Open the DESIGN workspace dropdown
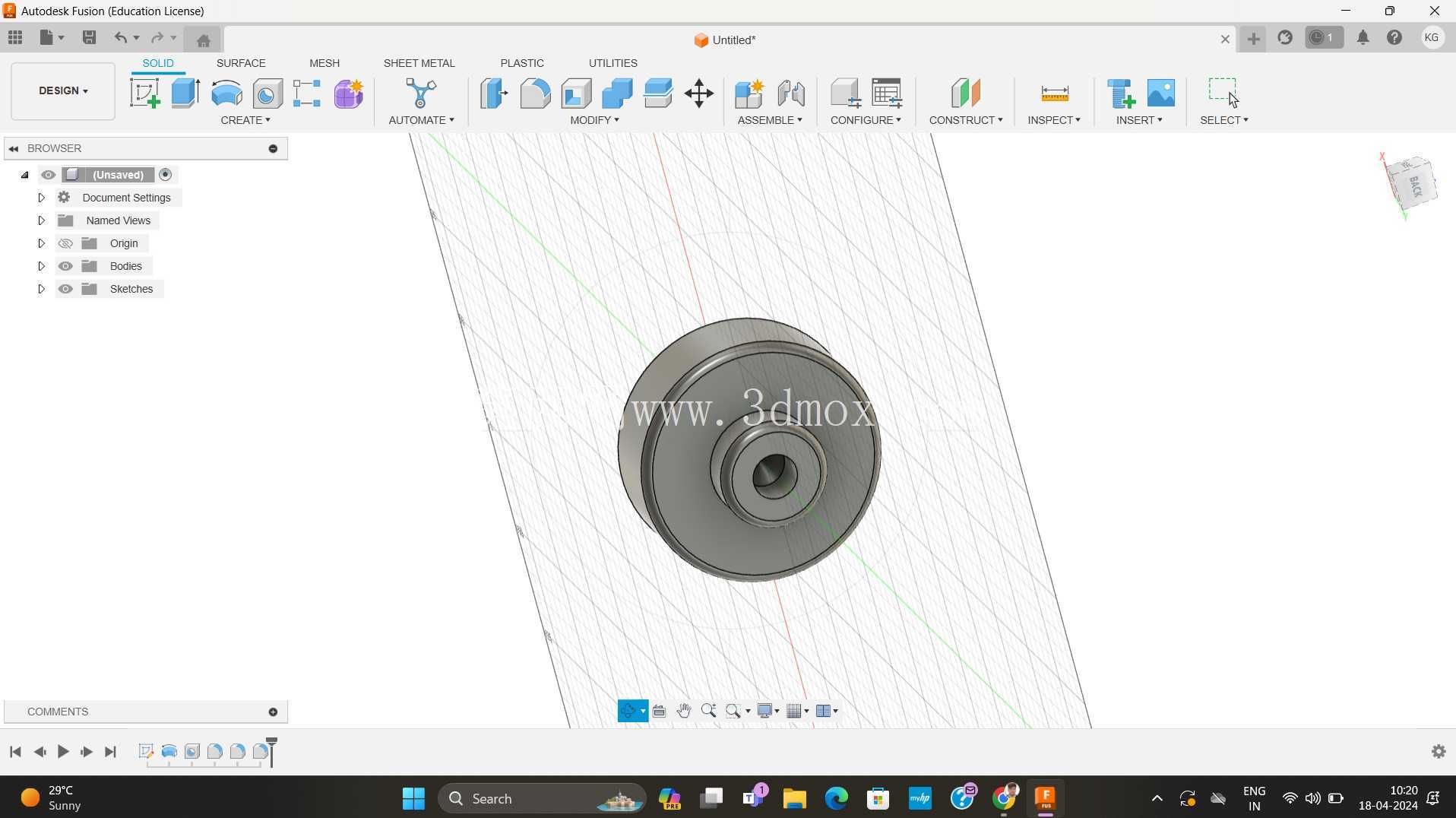 [x=63, y=90]
